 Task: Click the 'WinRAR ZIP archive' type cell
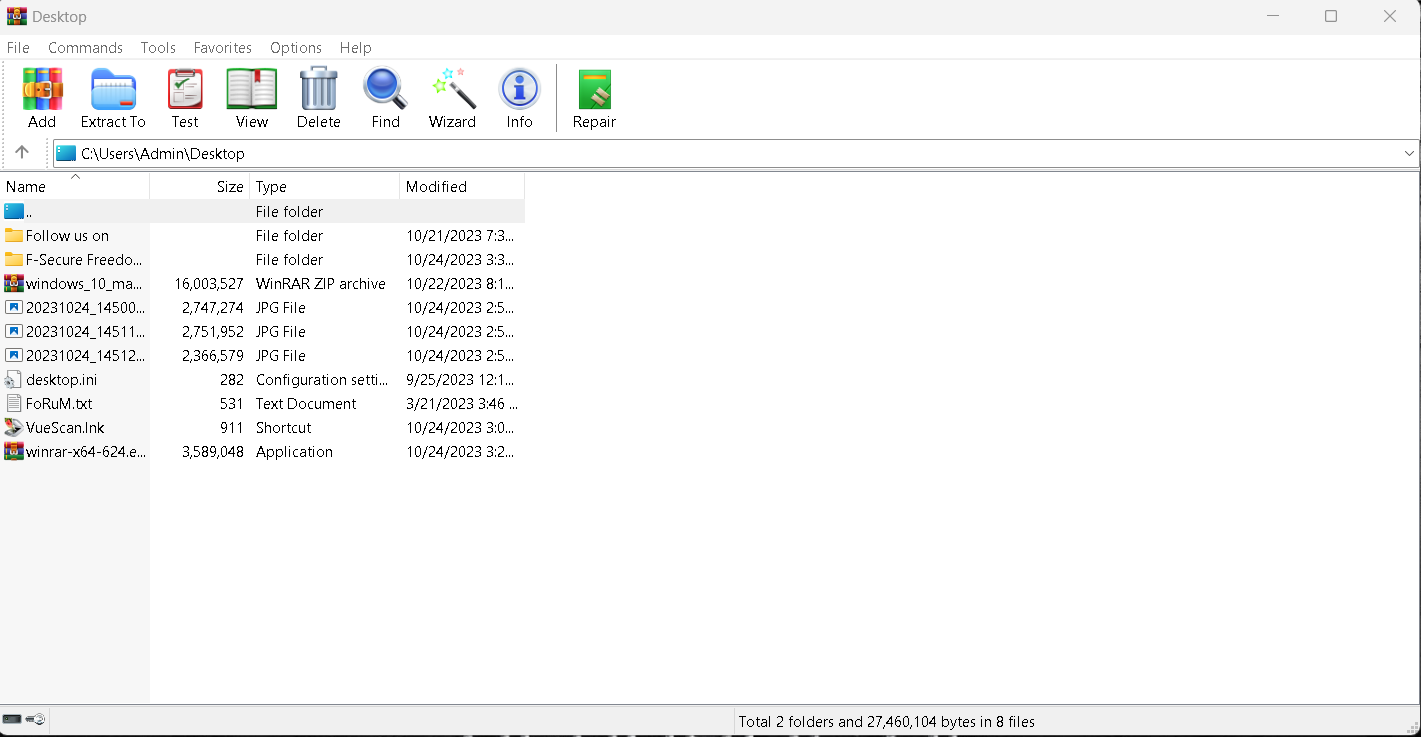pos(321,284)
